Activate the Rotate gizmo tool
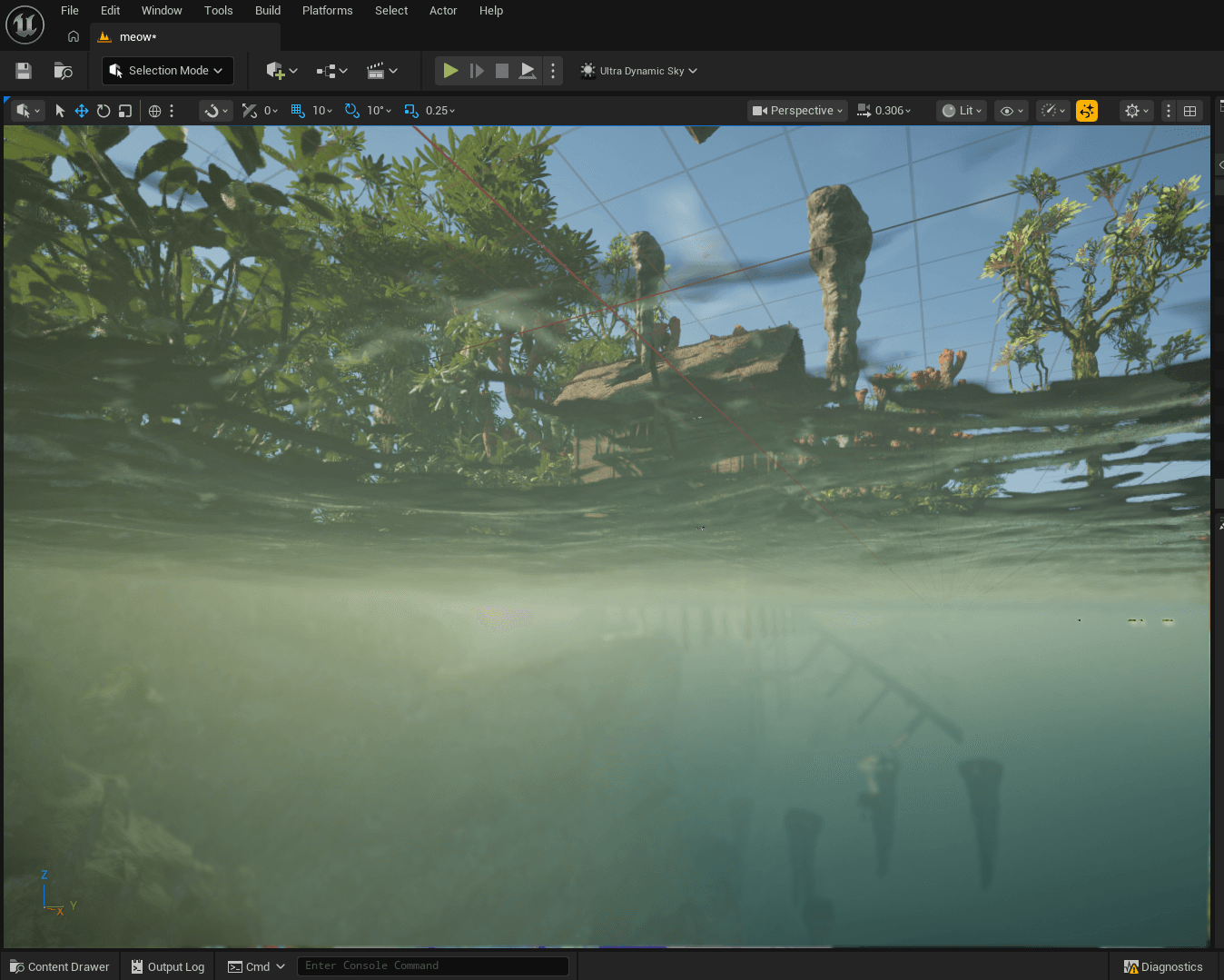This screenshot has width=1224, height=980. click(x=104, y=111)
